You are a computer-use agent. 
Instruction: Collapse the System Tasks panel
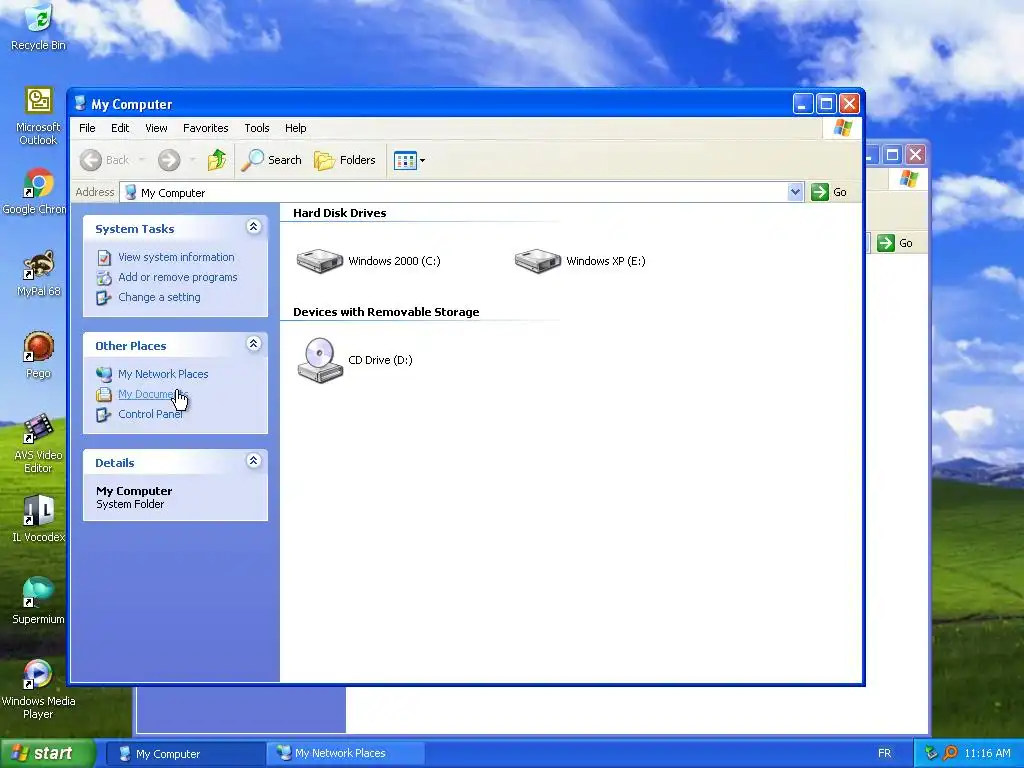(x=253, y=227)
